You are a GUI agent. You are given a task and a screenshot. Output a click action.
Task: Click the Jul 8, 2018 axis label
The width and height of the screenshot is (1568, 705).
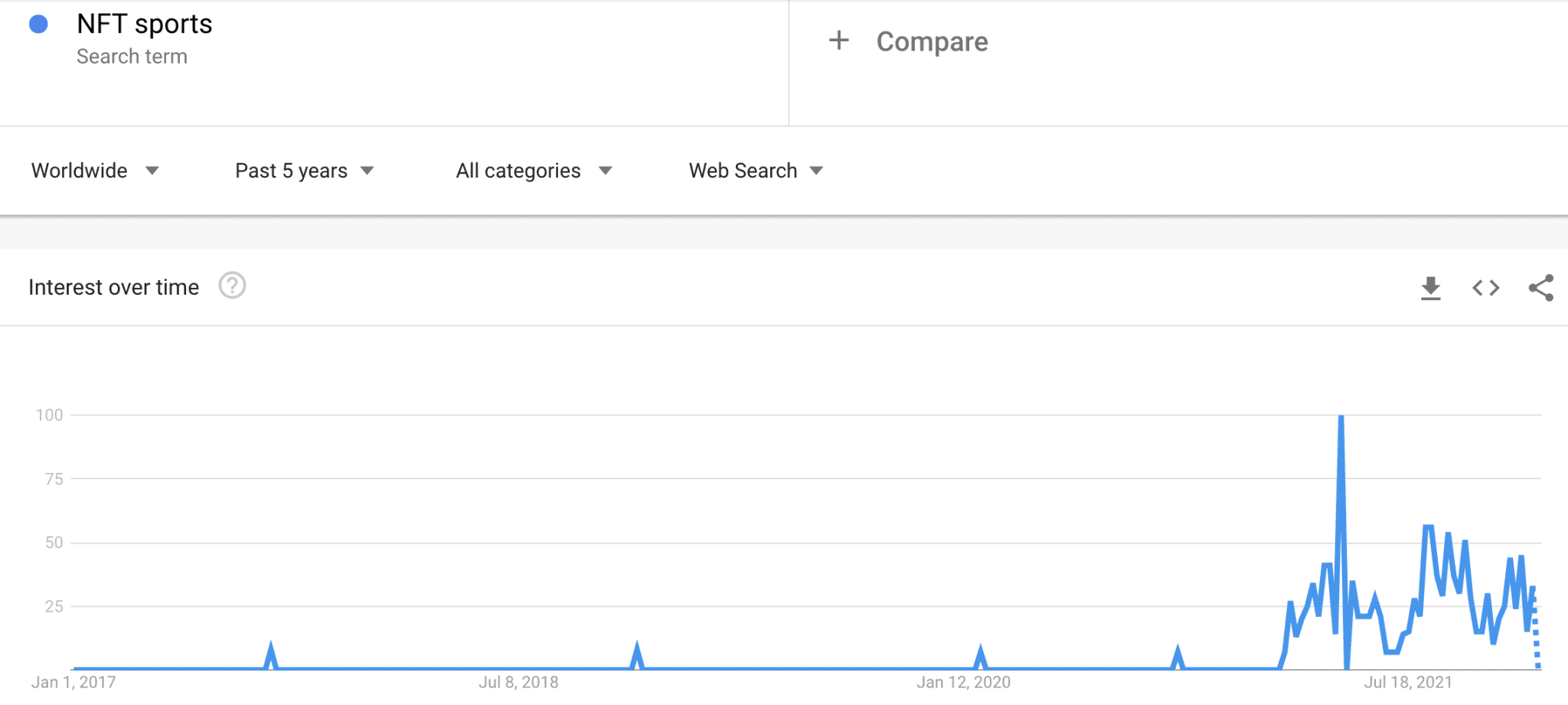518,682
